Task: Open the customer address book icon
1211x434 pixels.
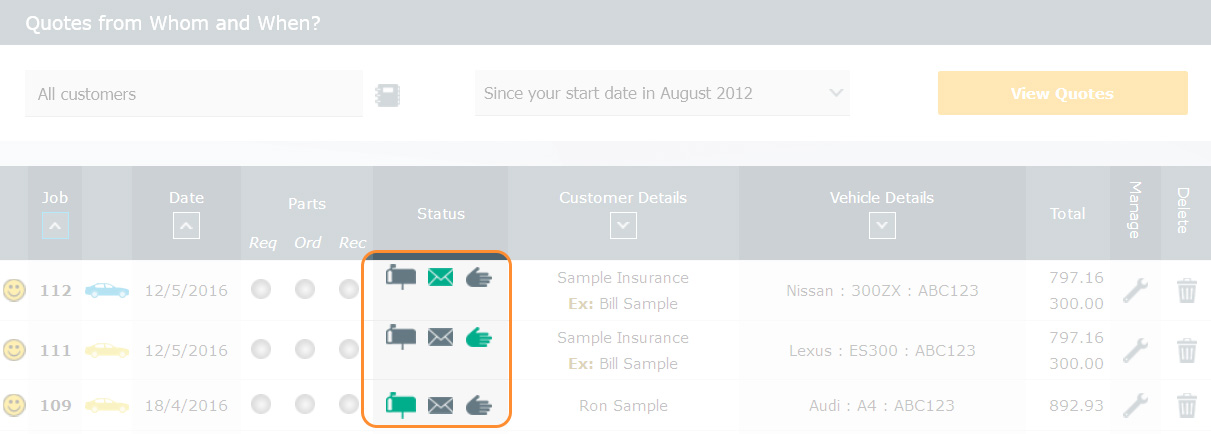Action: [387, 95]
